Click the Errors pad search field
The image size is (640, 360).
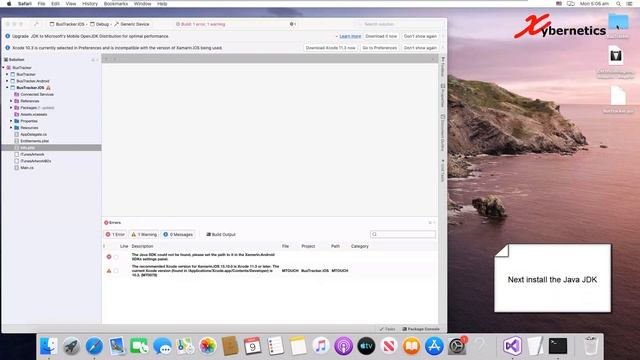(x=402, y=234)
